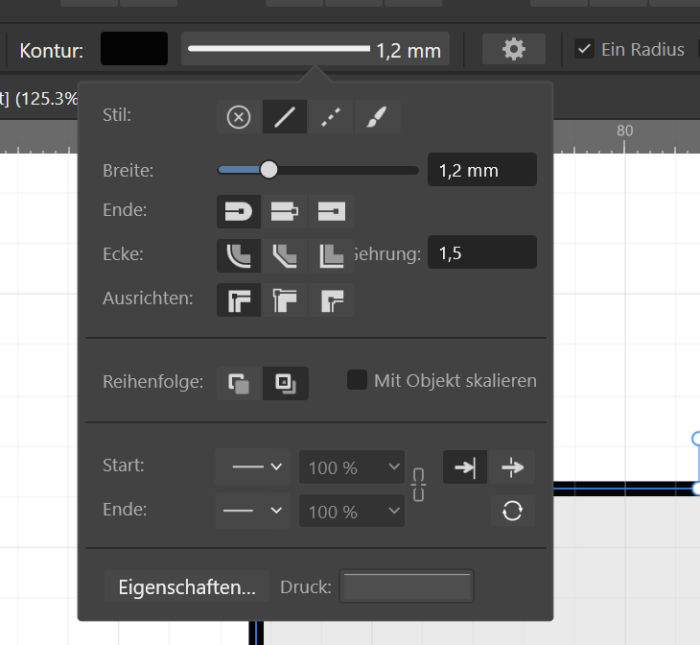The height and width of the screenshot is (645, 700).
Task: Select the texture brush stroke style
Action: [x=377, y=117]
